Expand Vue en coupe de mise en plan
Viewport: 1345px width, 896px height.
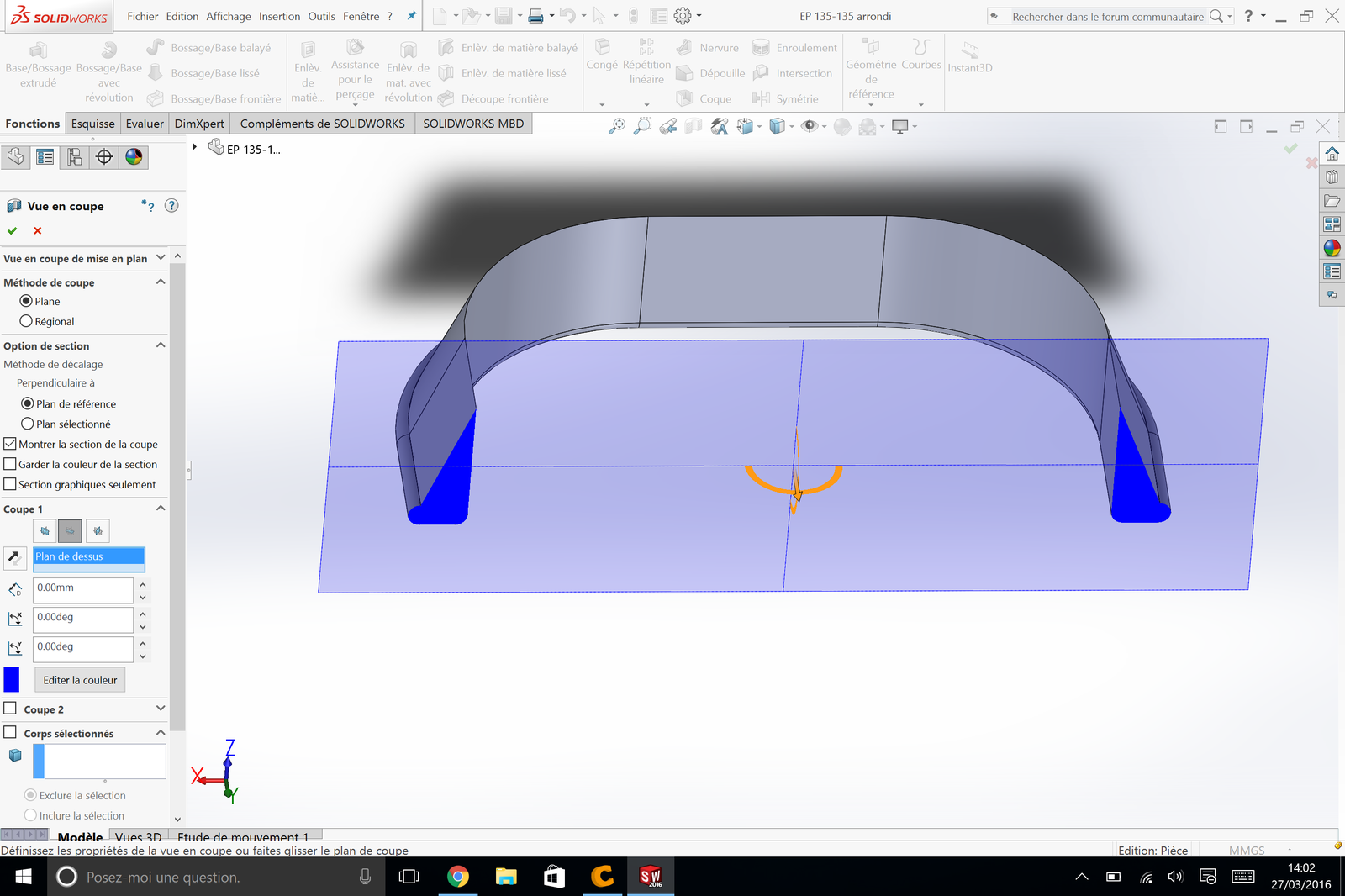click(x=161, y=258)
